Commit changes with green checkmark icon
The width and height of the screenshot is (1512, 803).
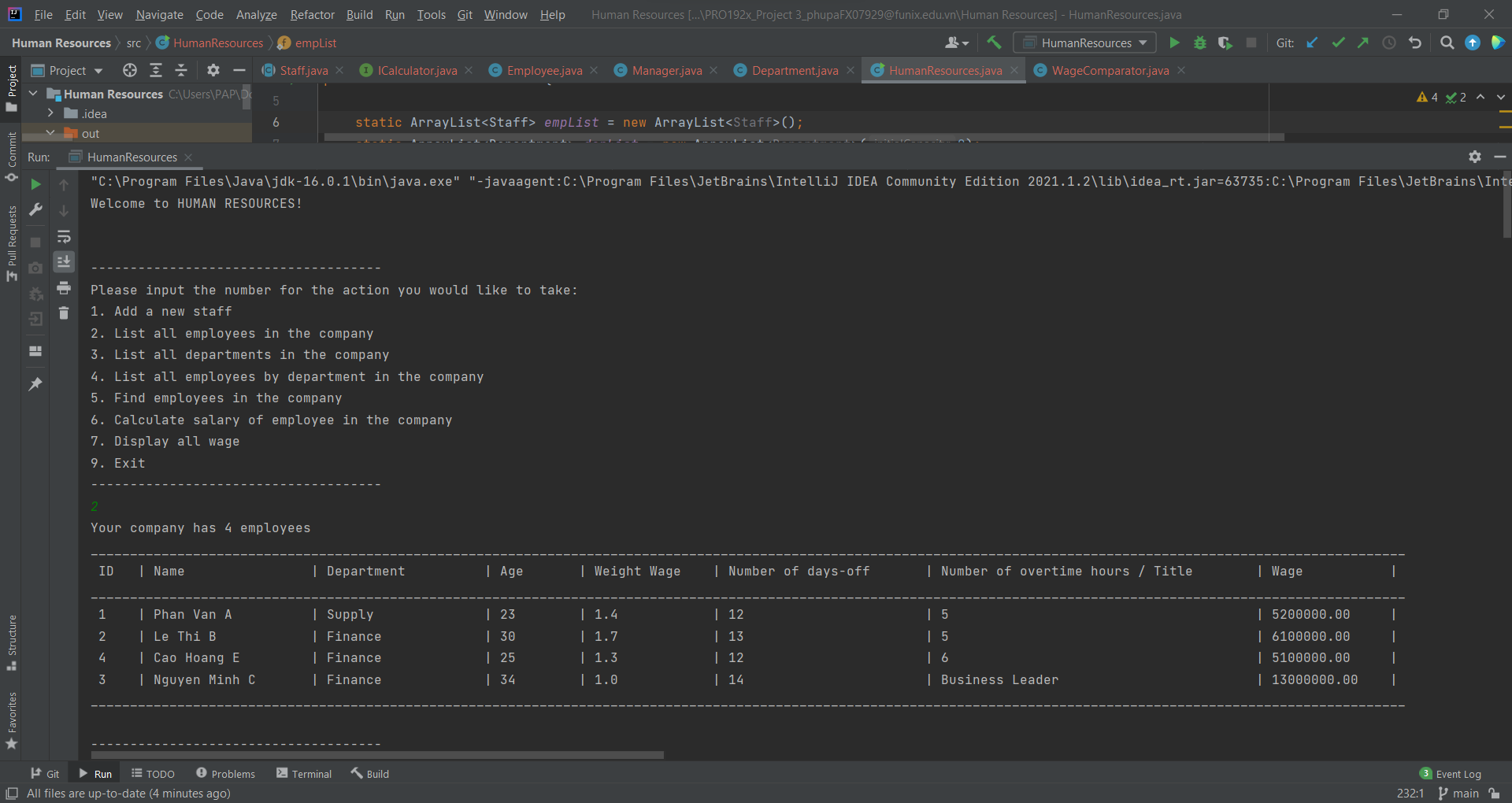point(1338,43)
